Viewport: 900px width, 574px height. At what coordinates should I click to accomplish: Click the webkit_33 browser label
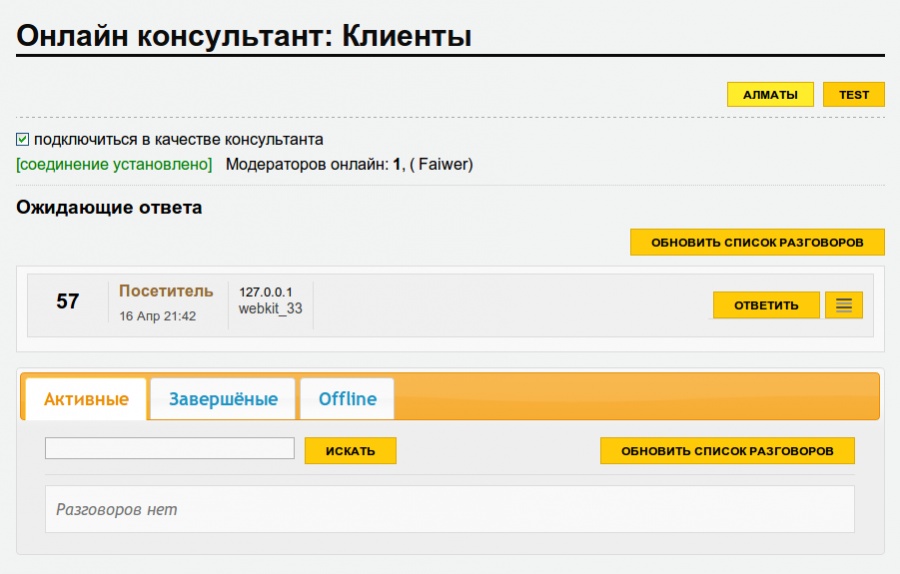[x=270, y=309]
